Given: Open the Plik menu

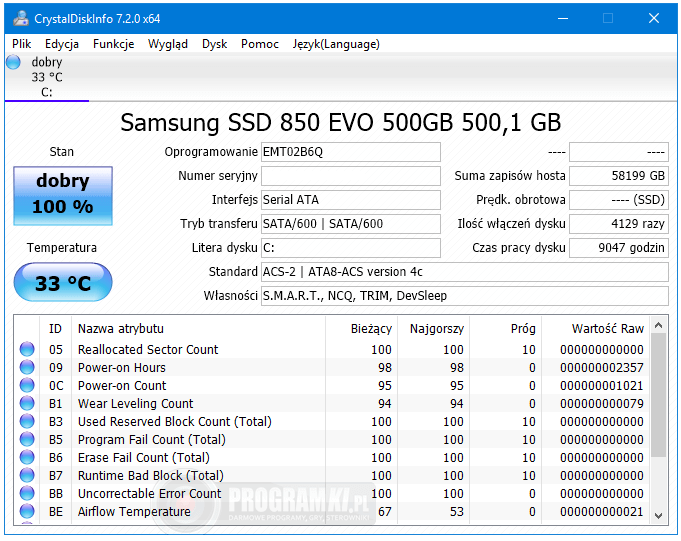Looking at the screenshot, I should pos(21,44).
